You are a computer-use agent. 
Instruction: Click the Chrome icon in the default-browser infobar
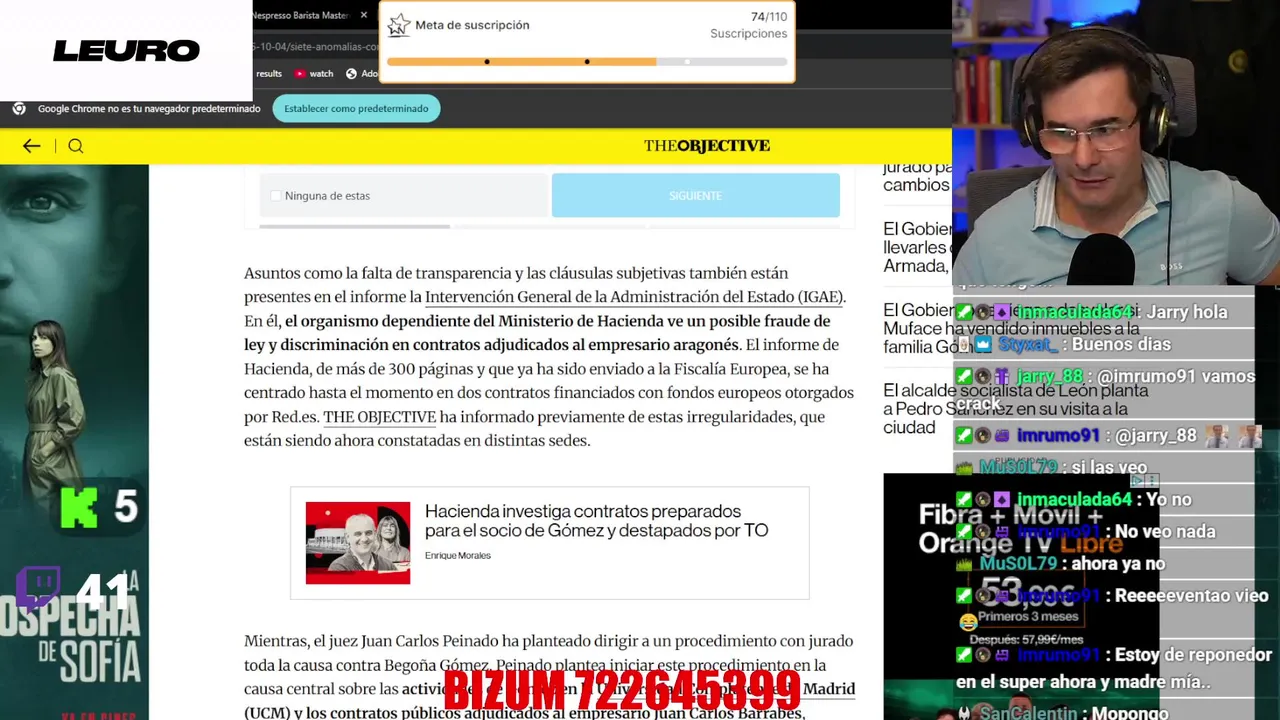coord(19,109)
